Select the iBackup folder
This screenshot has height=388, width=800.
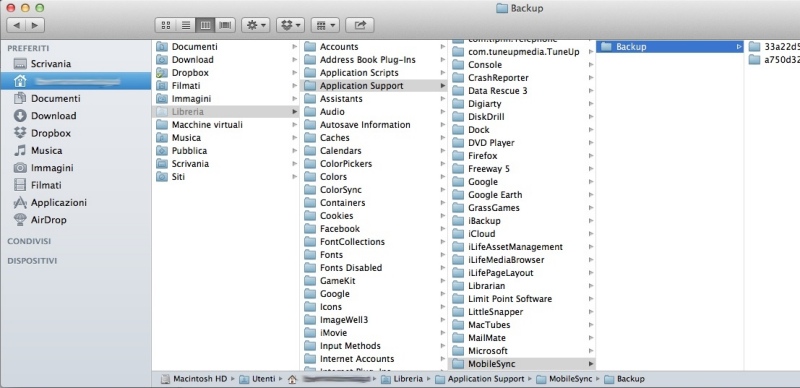tap(522, 221)
